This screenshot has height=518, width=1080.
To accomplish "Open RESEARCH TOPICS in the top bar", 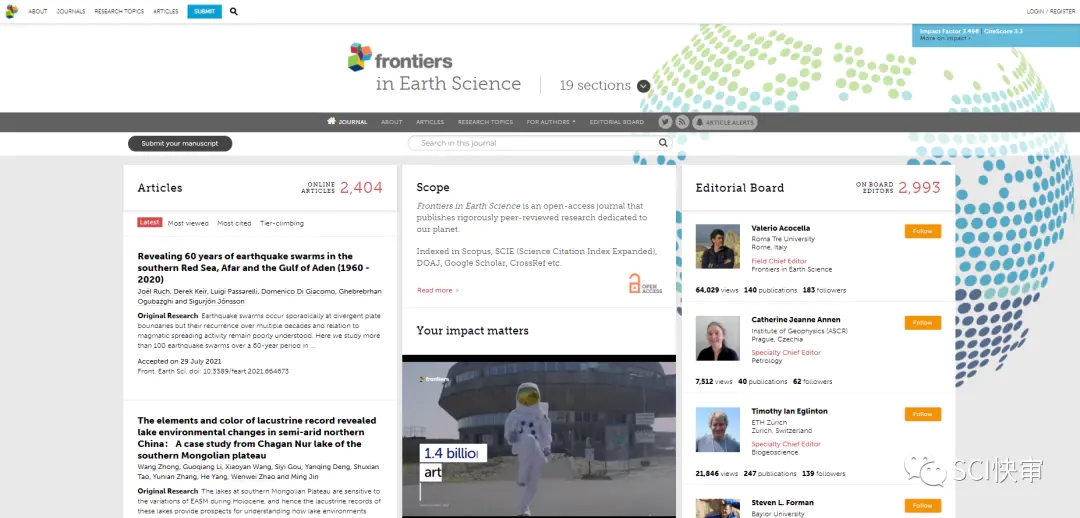I will [119, 12].
